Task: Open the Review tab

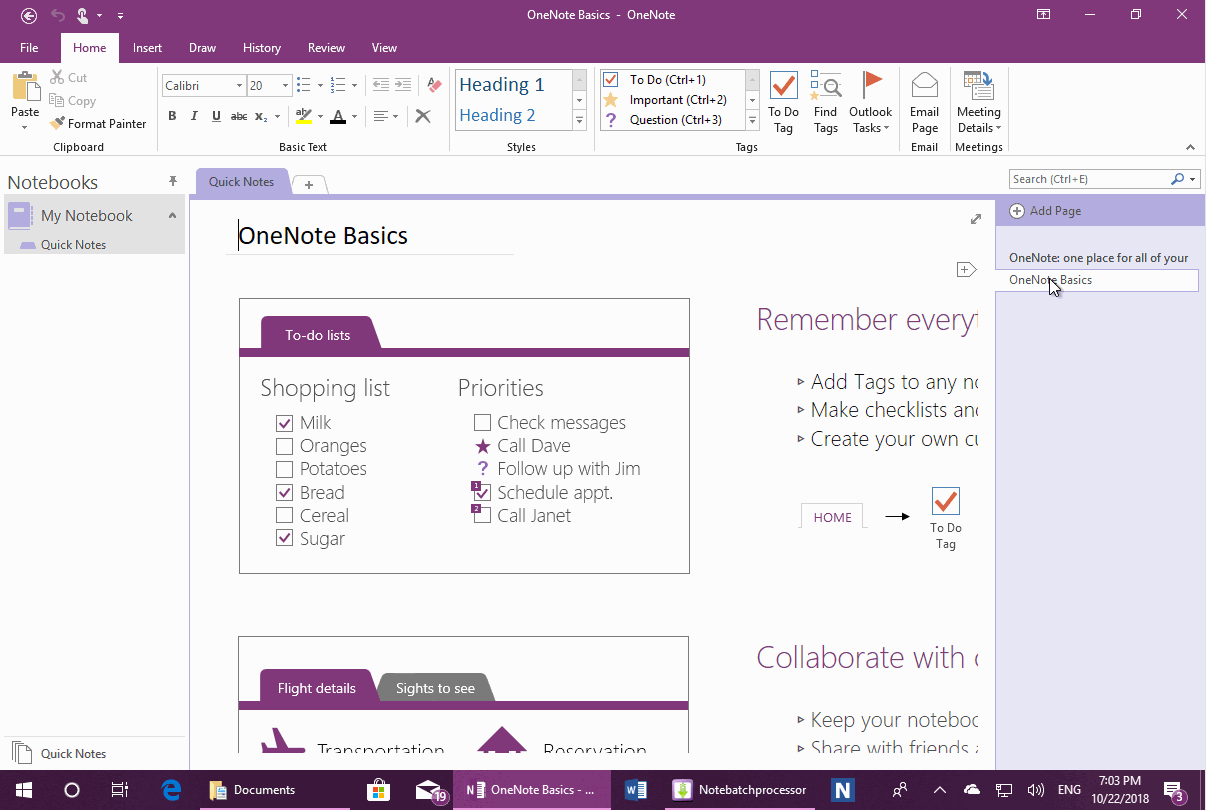Action: coord(326,47)
